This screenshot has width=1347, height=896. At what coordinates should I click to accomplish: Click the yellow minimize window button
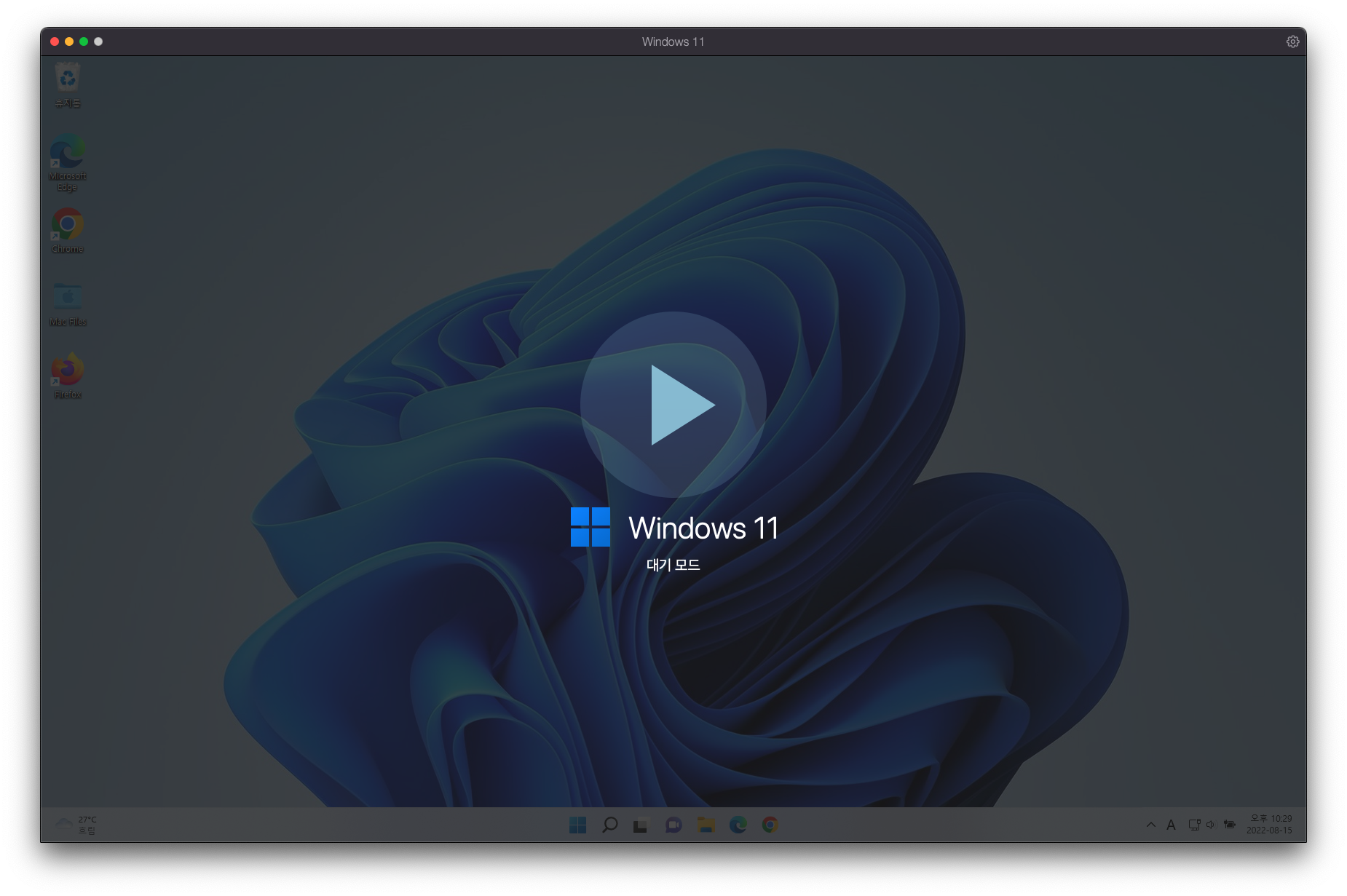pyautogui.click(x=69, y=41)
